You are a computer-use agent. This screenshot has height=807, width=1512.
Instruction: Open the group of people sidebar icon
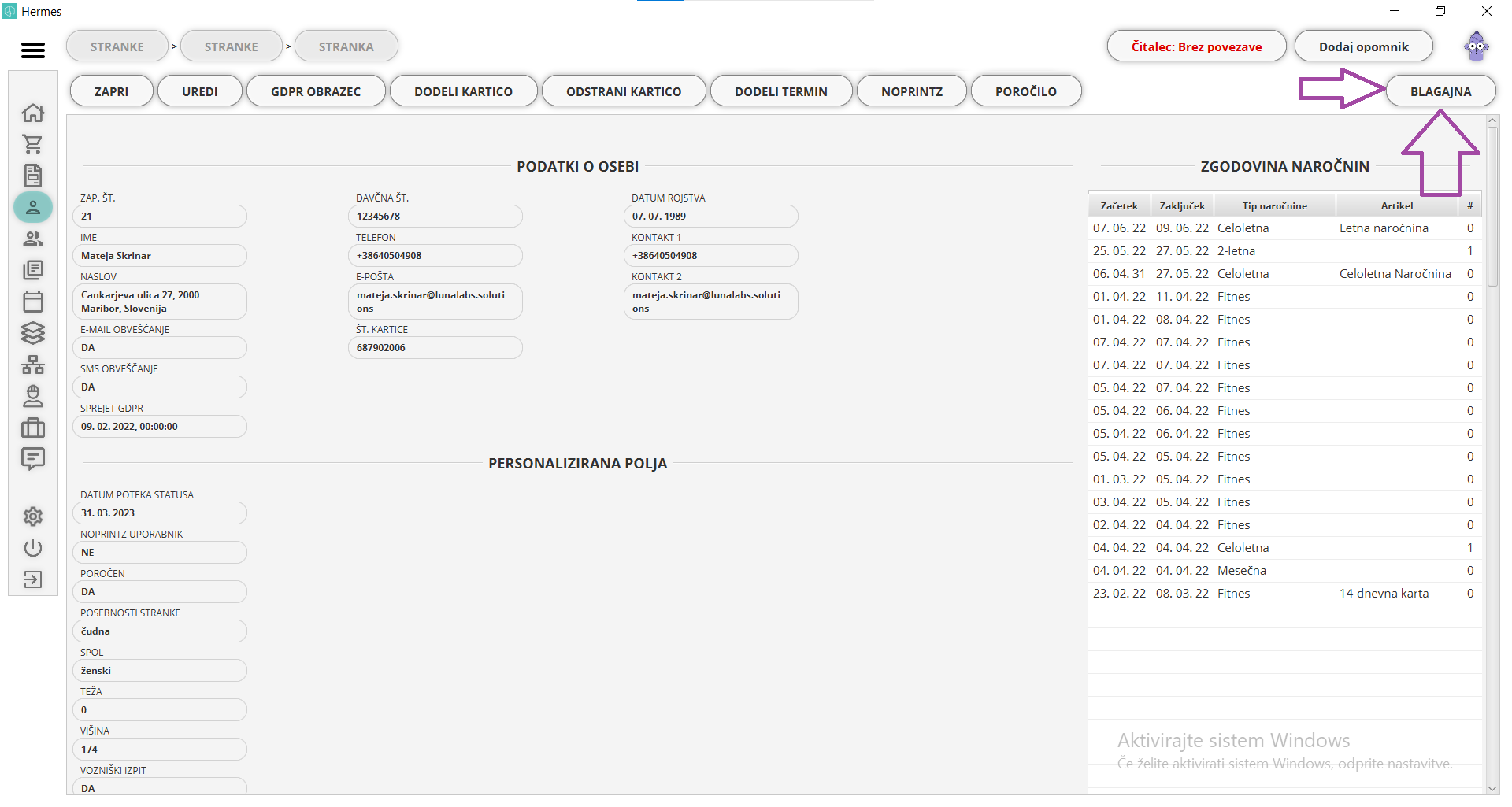coord(33,239)
